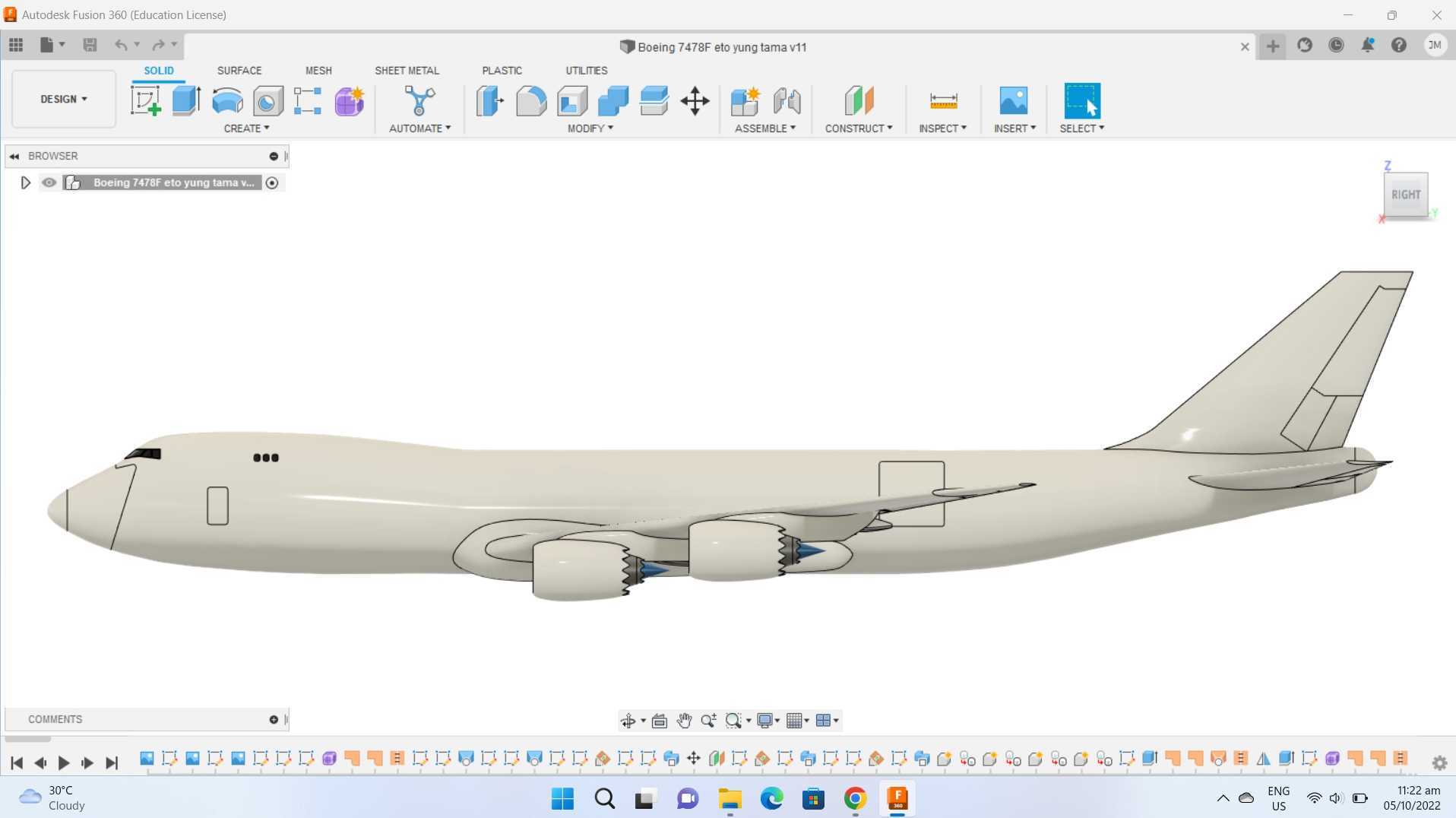Open the CREATE dropdown menu
Screen dimensions: 1456x818
[246, 128]
